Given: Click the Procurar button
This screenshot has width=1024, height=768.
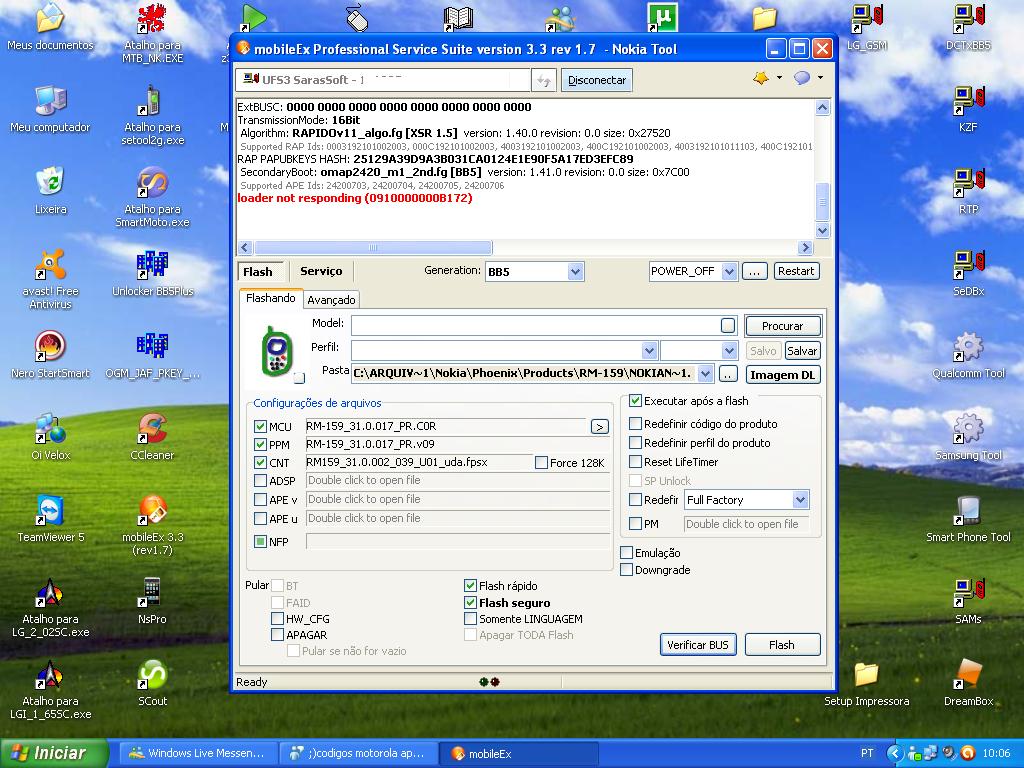Looking at the screenshot, I should click(782, 326).
